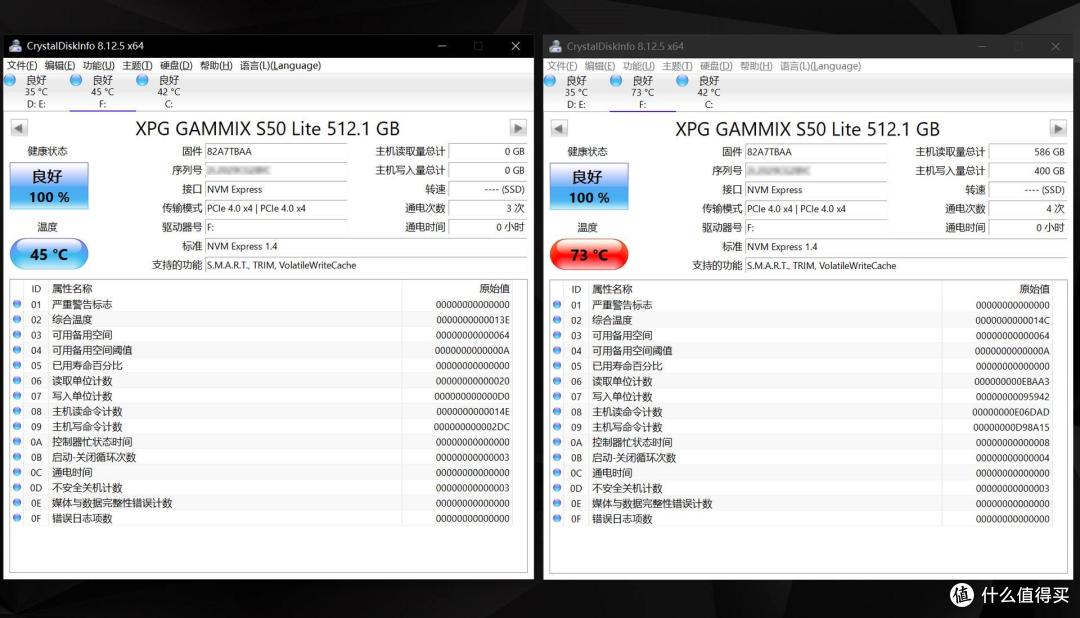
Task: Click 通电次数 4 次 field in right window
Action: coord(1028,209)
